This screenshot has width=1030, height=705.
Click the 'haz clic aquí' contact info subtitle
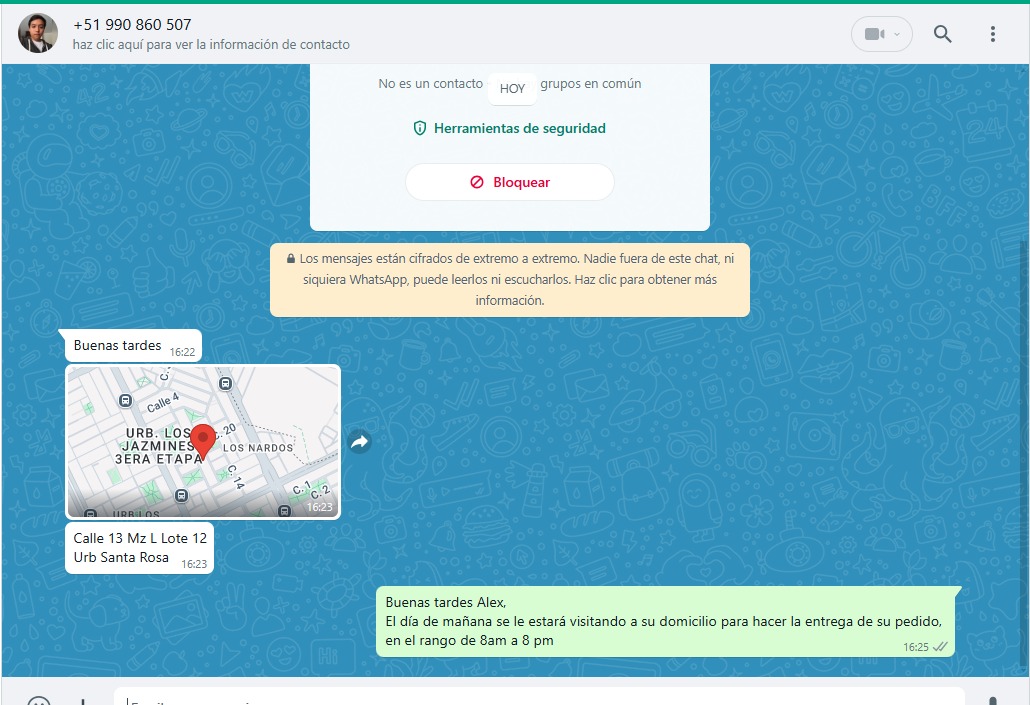211,45
